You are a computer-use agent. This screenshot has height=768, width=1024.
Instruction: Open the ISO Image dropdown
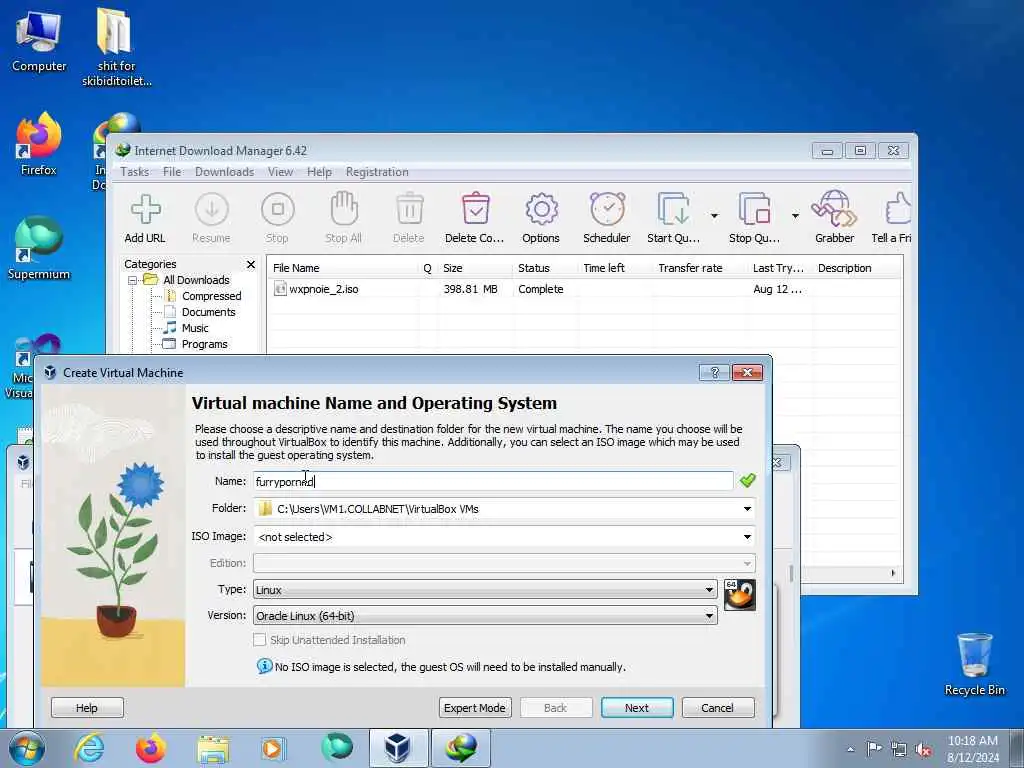click(x=747, y=537)
